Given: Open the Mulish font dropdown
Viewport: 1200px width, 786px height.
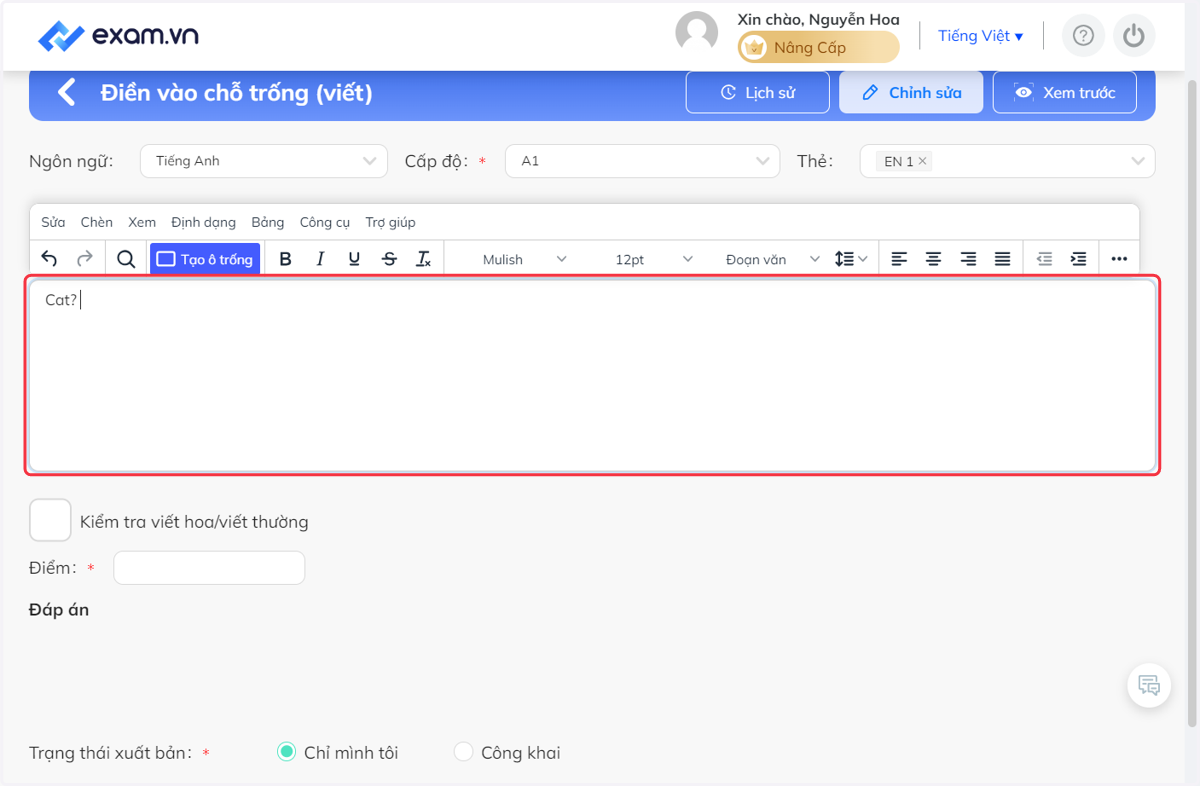Looking at the screenshot, I should [524, 259].
